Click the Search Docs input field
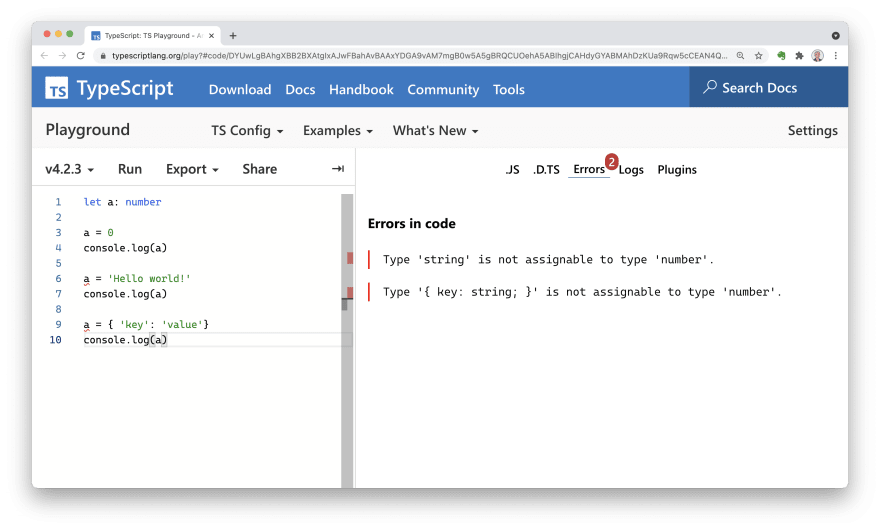880x530 pixels. [x=768, y=87]
